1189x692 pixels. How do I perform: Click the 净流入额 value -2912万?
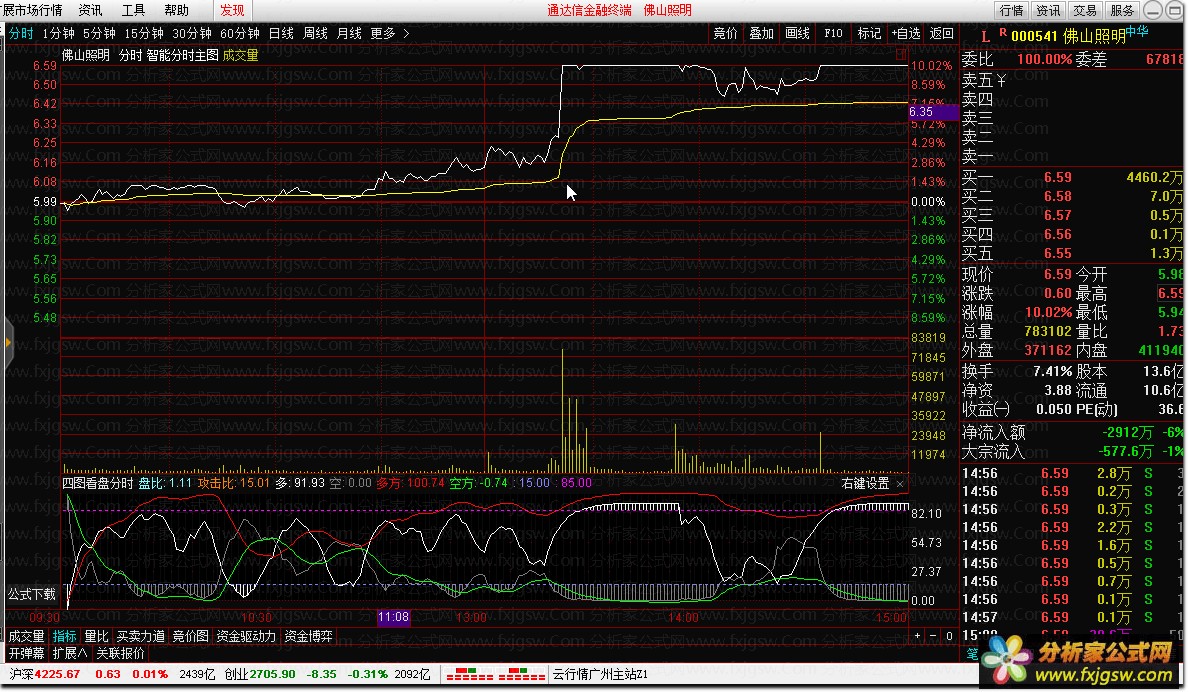point(1128,432)
